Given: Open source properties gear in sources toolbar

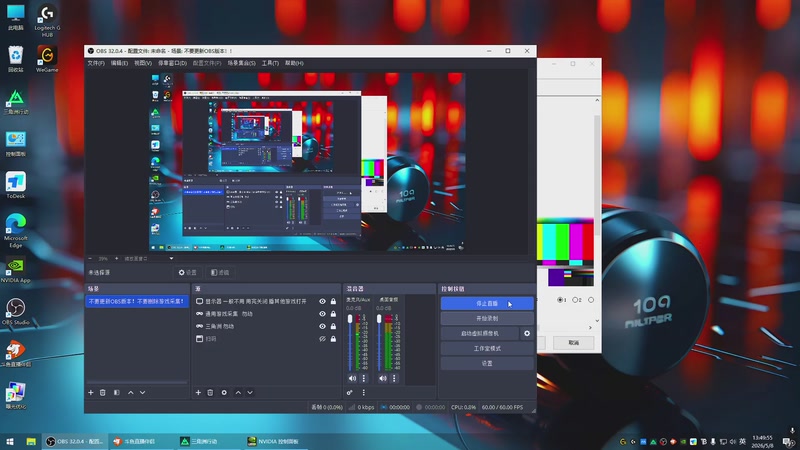Looking at the screenshot, I should [x=224, y=392].
